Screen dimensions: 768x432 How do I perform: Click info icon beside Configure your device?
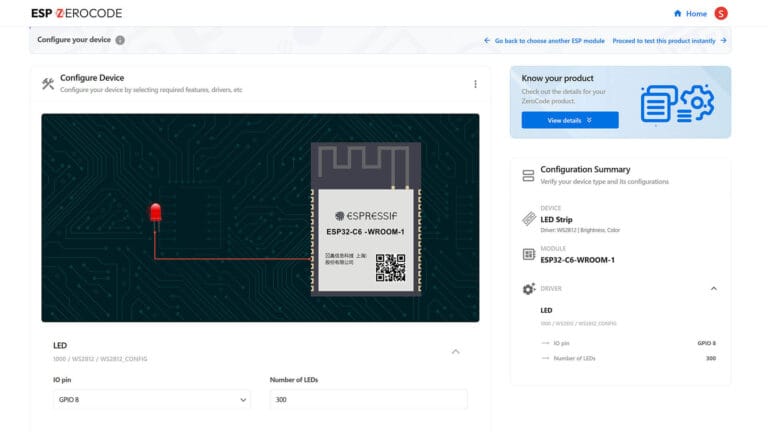click(x=120, y=41)
